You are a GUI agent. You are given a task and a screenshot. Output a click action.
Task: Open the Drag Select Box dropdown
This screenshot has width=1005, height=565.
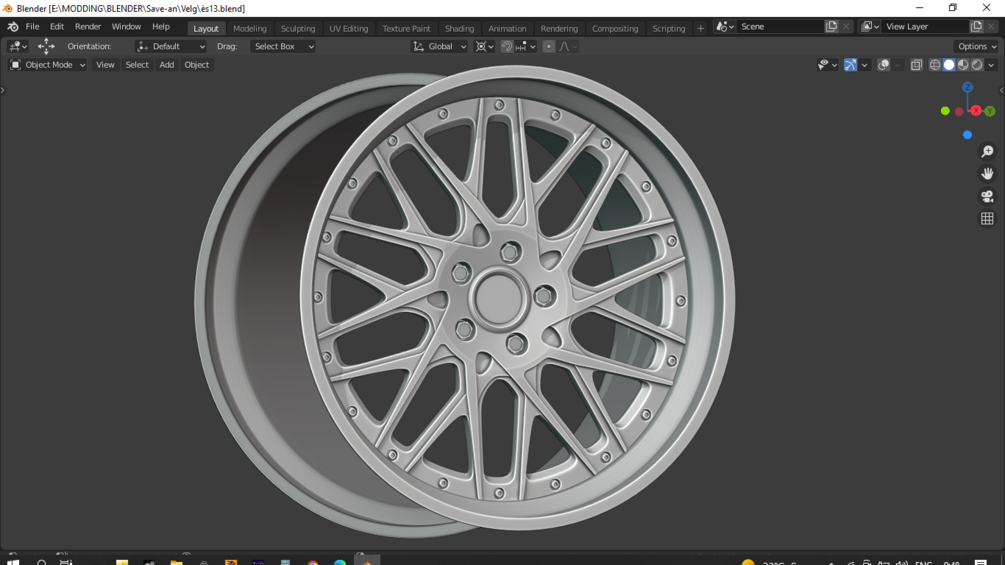[283, 46]
